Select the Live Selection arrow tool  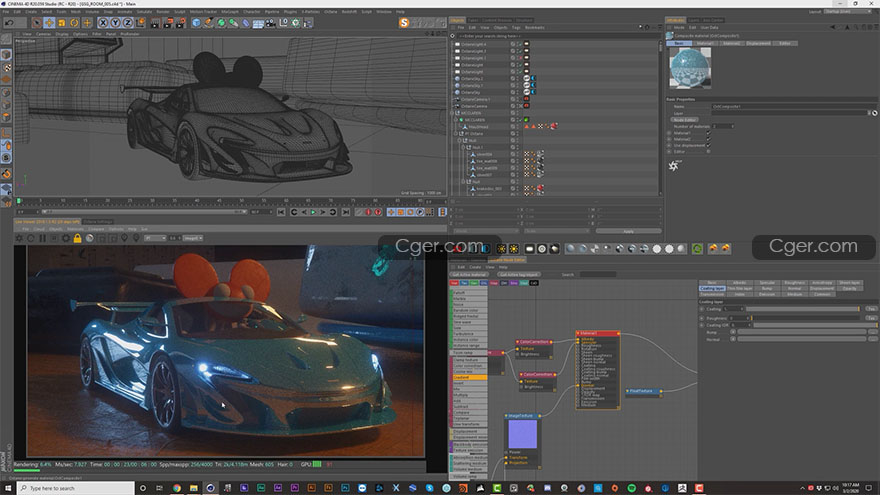coord(36,23)
